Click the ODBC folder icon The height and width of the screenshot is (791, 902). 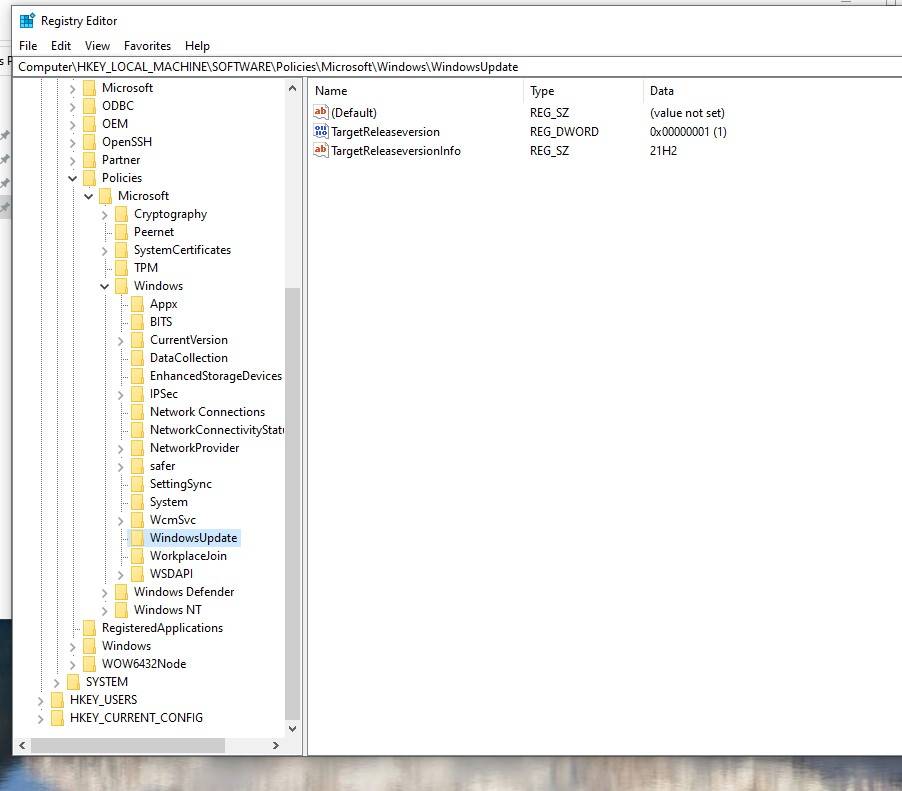click(x=89, y=106)
